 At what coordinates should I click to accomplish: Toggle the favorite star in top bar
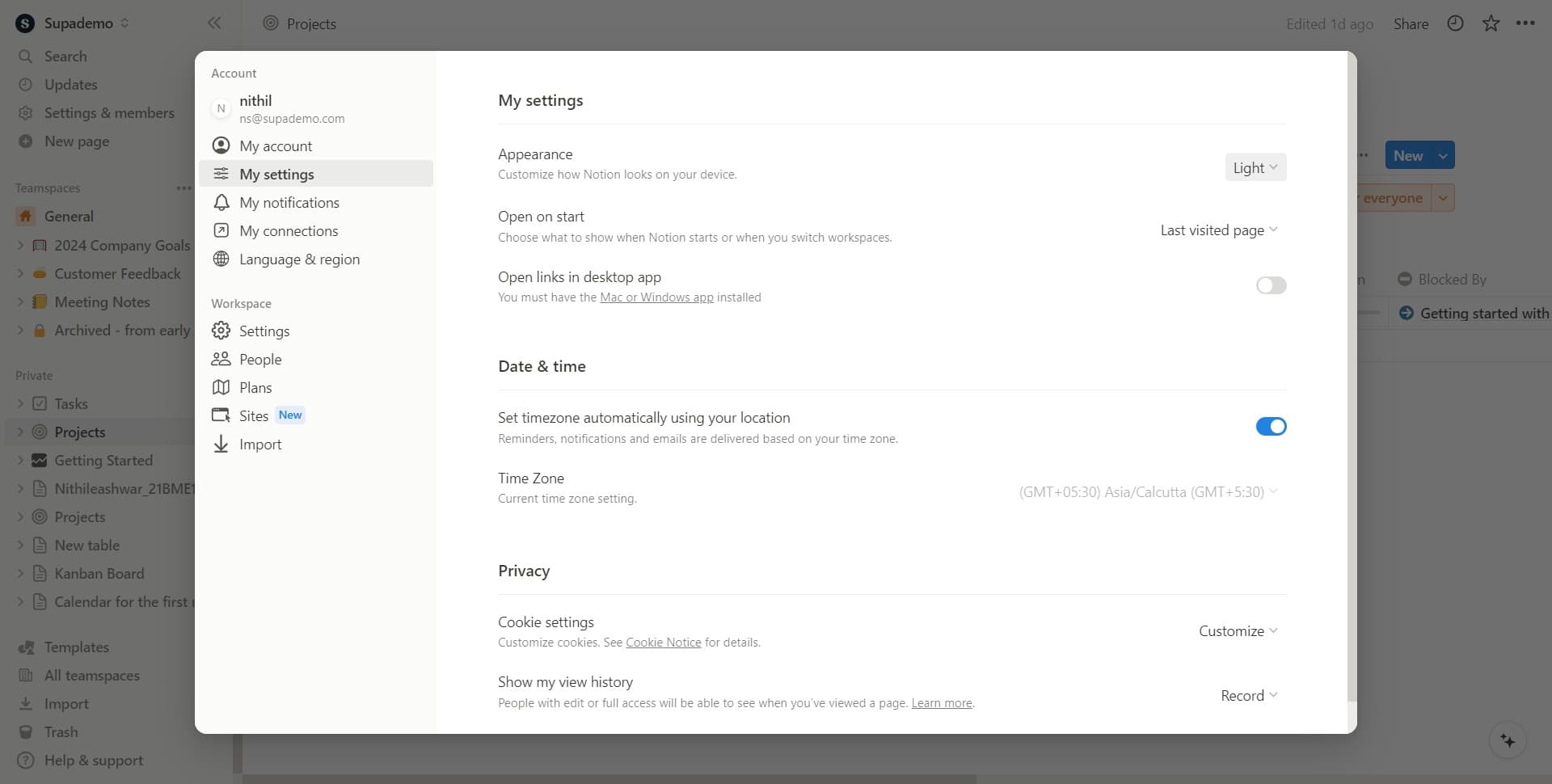tap(1491, 23)
